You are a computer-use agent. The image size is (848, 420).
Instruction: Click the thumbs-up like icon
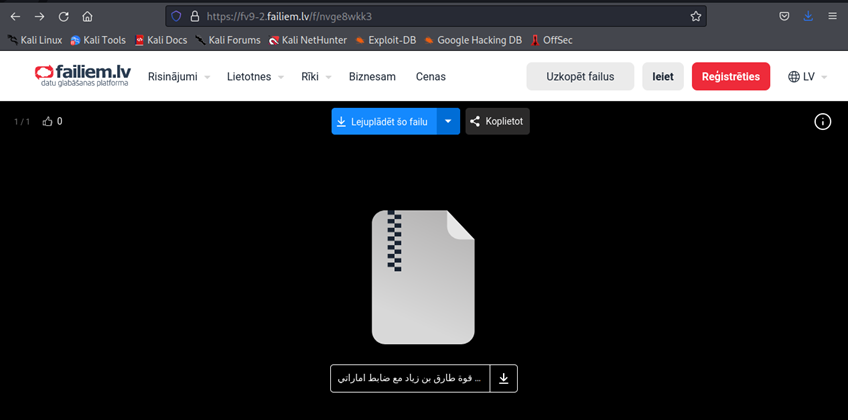tap(48, 122)
